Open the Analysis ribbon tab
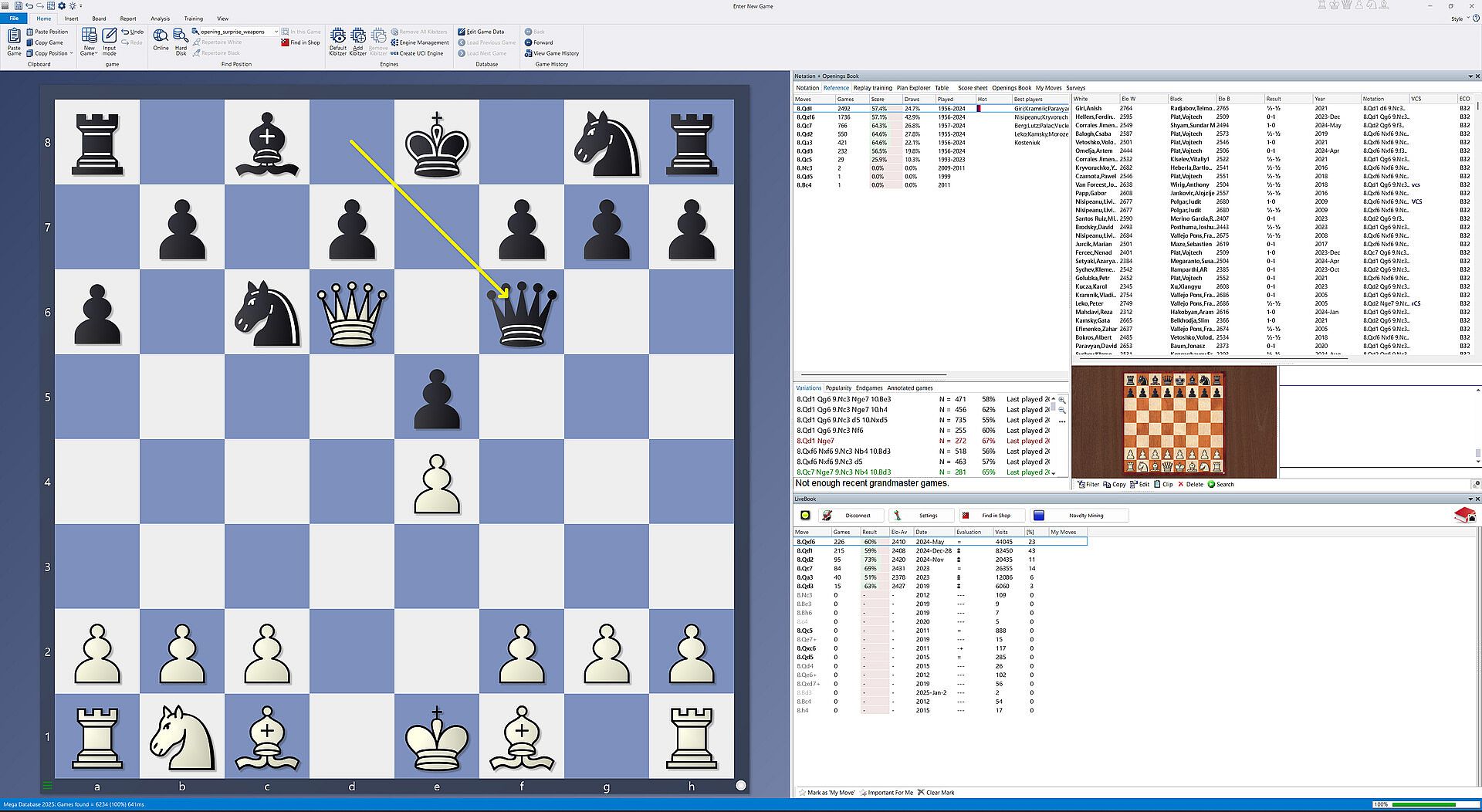This screenshot has height=812, width=1482. (160, 19)
